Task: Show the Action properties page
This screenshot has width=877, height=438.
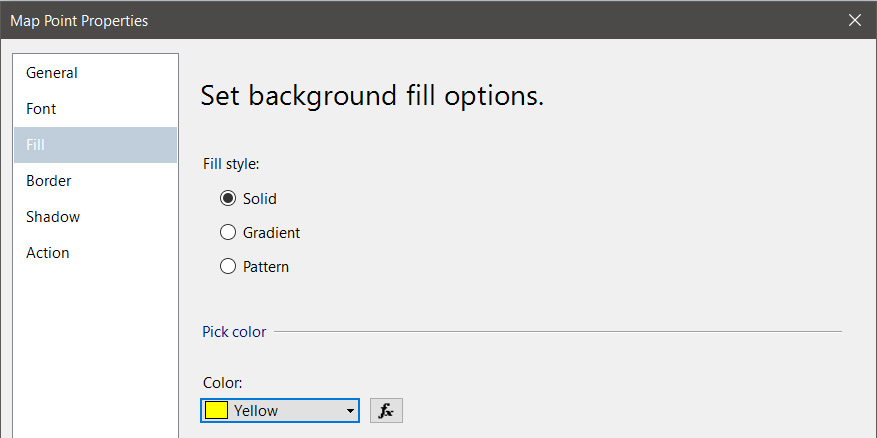Action: coord(48,253)
